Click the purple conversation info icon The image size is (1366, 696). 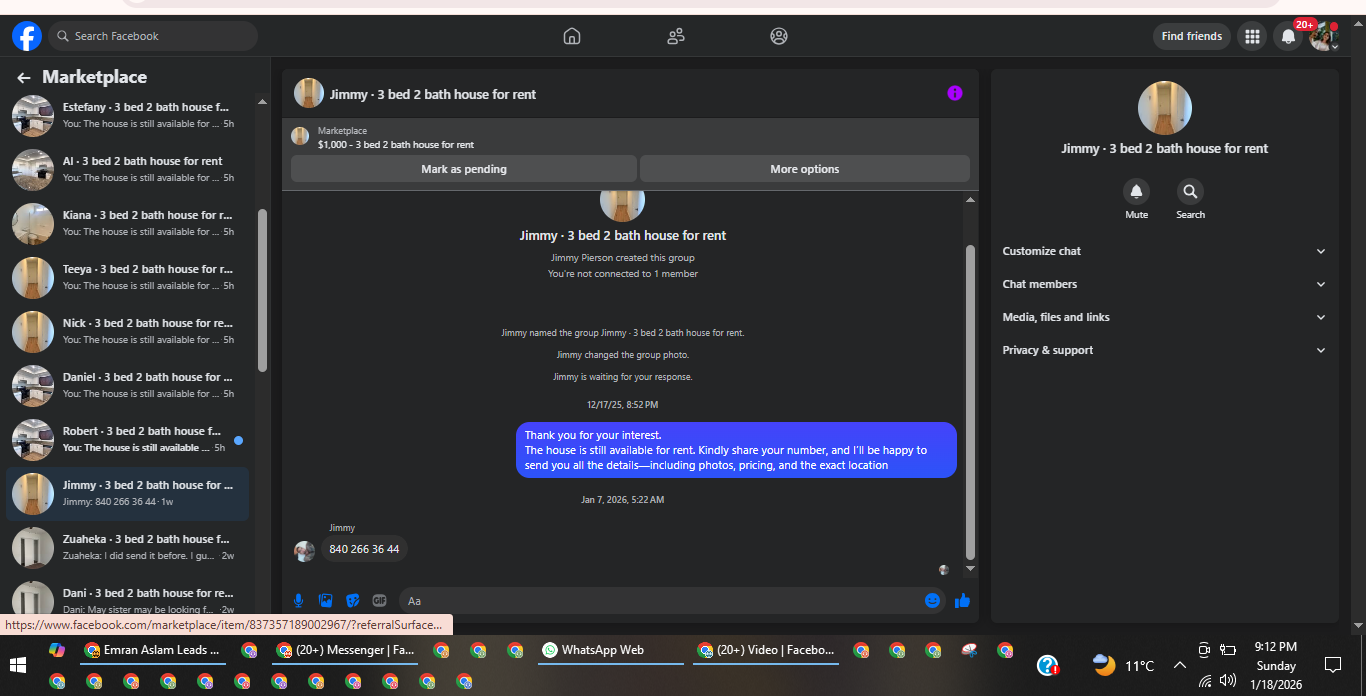(x=955, y=93)
